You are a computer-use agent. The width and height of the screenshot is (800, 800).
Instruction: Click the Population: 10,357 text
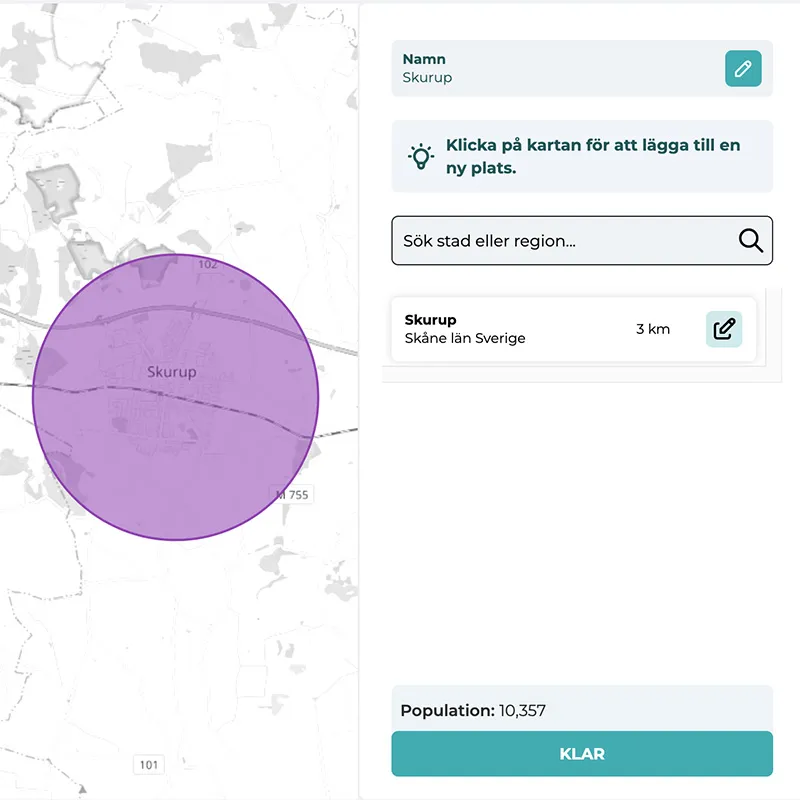pos(472,710)
